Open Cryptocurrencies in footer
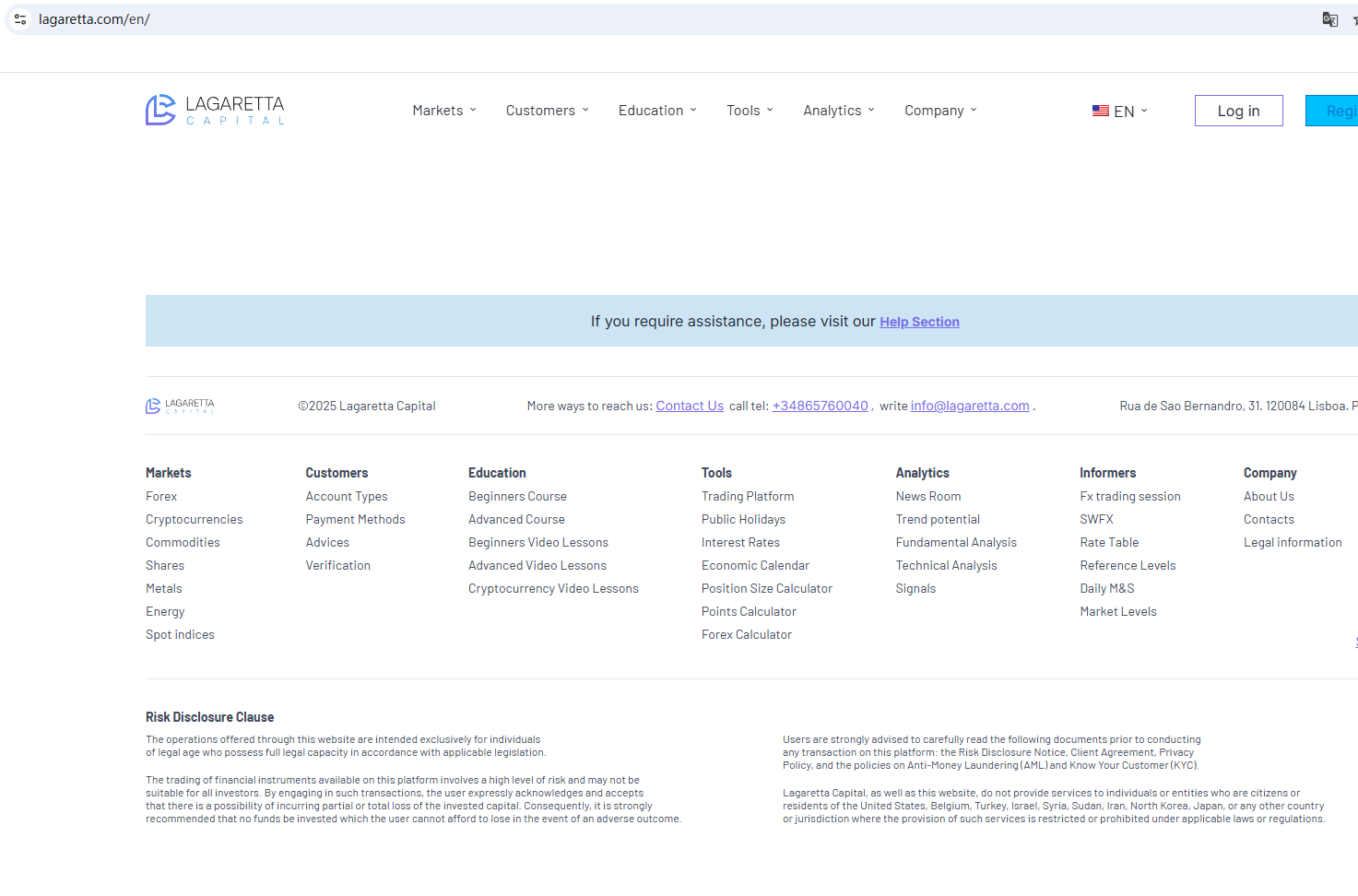 coord(195,519)
